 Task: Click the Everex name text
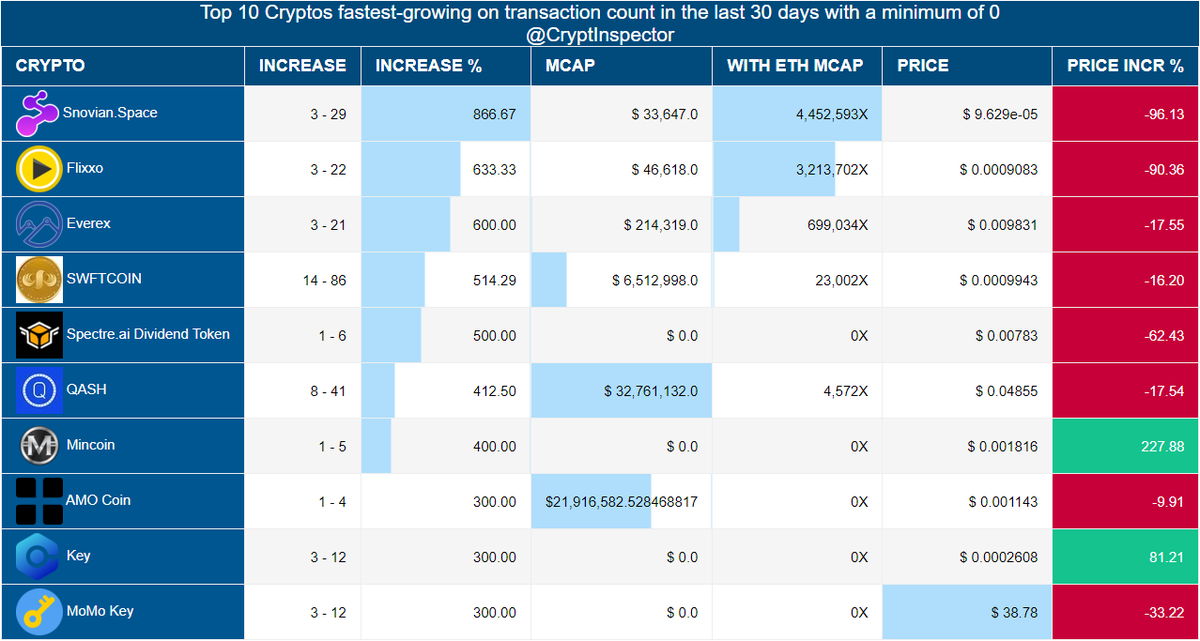(88, 223)
